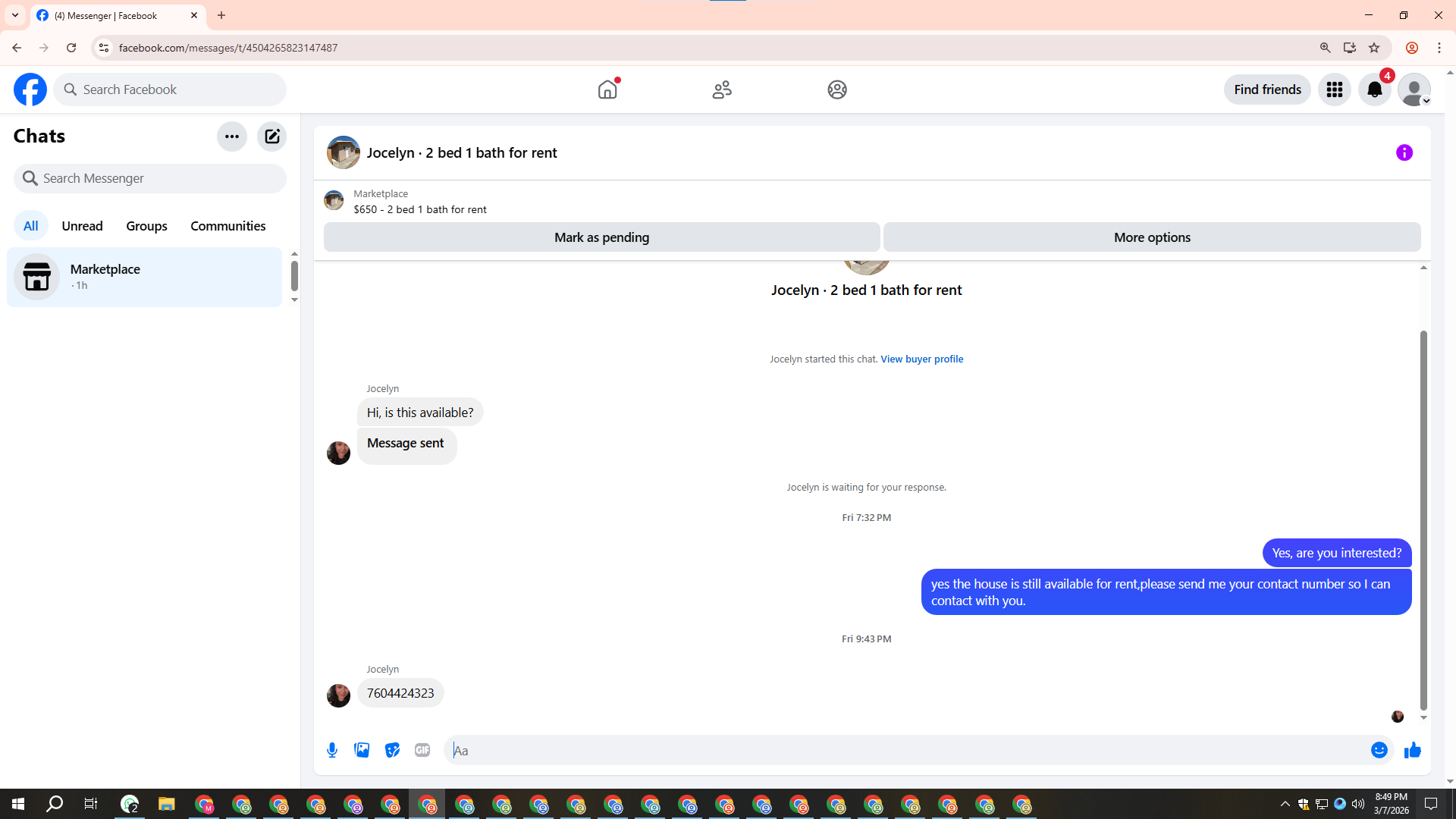1456x819 pixels.
Task: Open conversation information panel
Action: pos(1404,152)
